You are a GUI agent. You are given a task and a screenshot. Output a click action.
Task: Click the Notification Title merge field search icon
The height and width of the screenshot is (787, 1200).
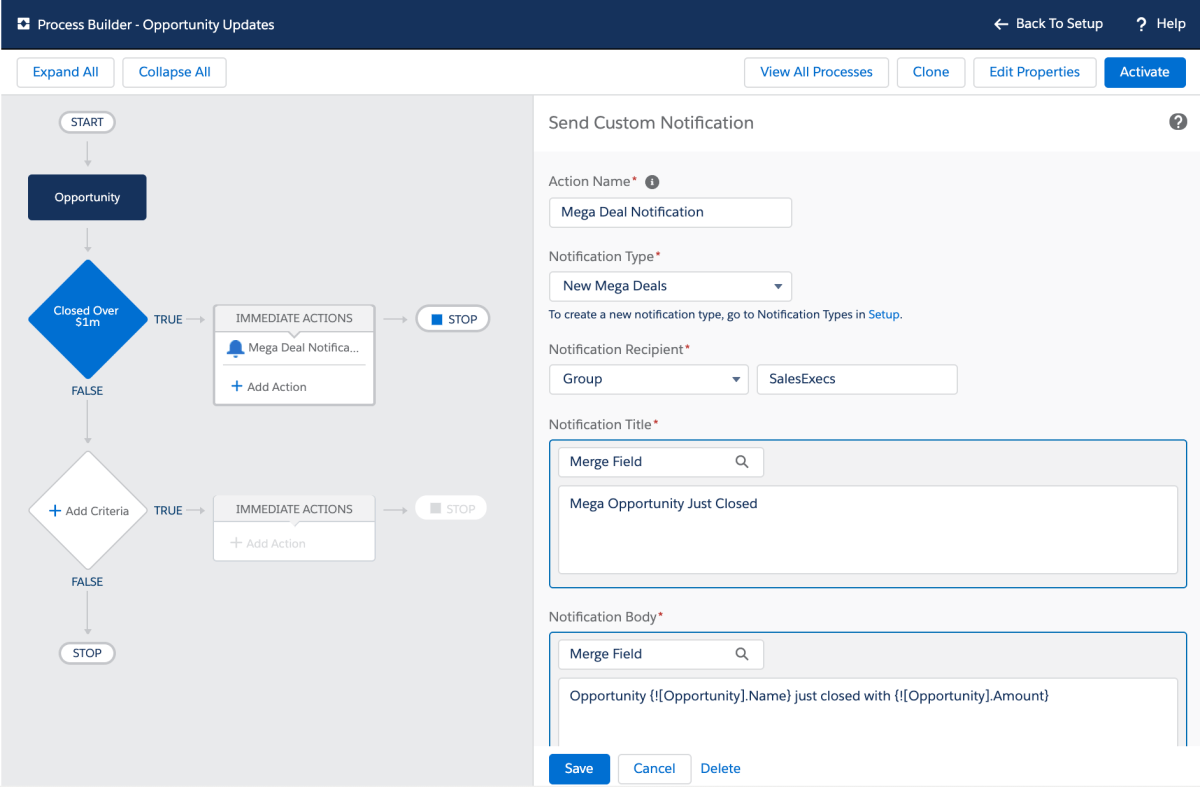click(x=742, y=462)
